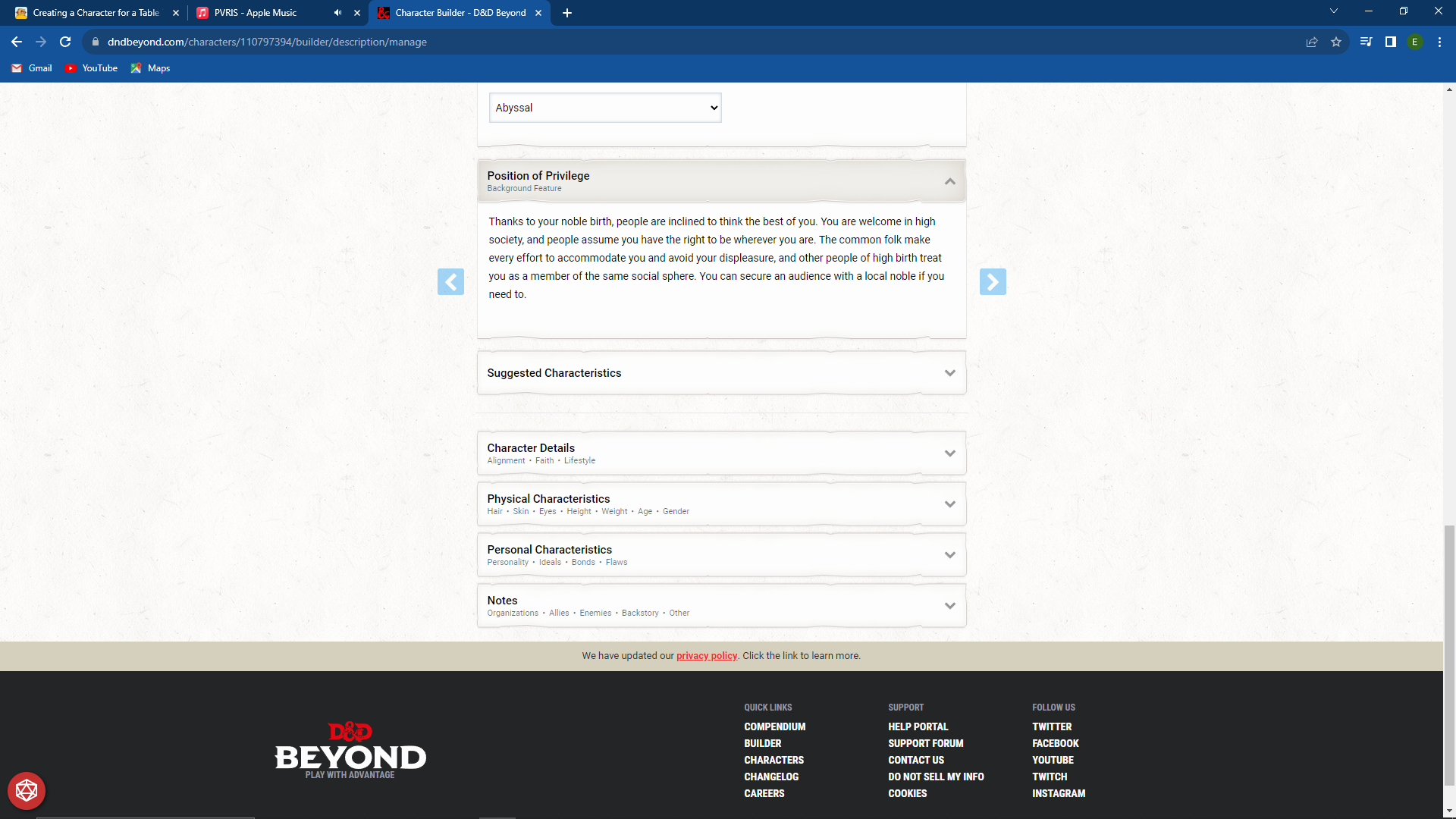Screen dimensions: 1456x819
Task: Expand the Notes section
Action: click(949, 606)
